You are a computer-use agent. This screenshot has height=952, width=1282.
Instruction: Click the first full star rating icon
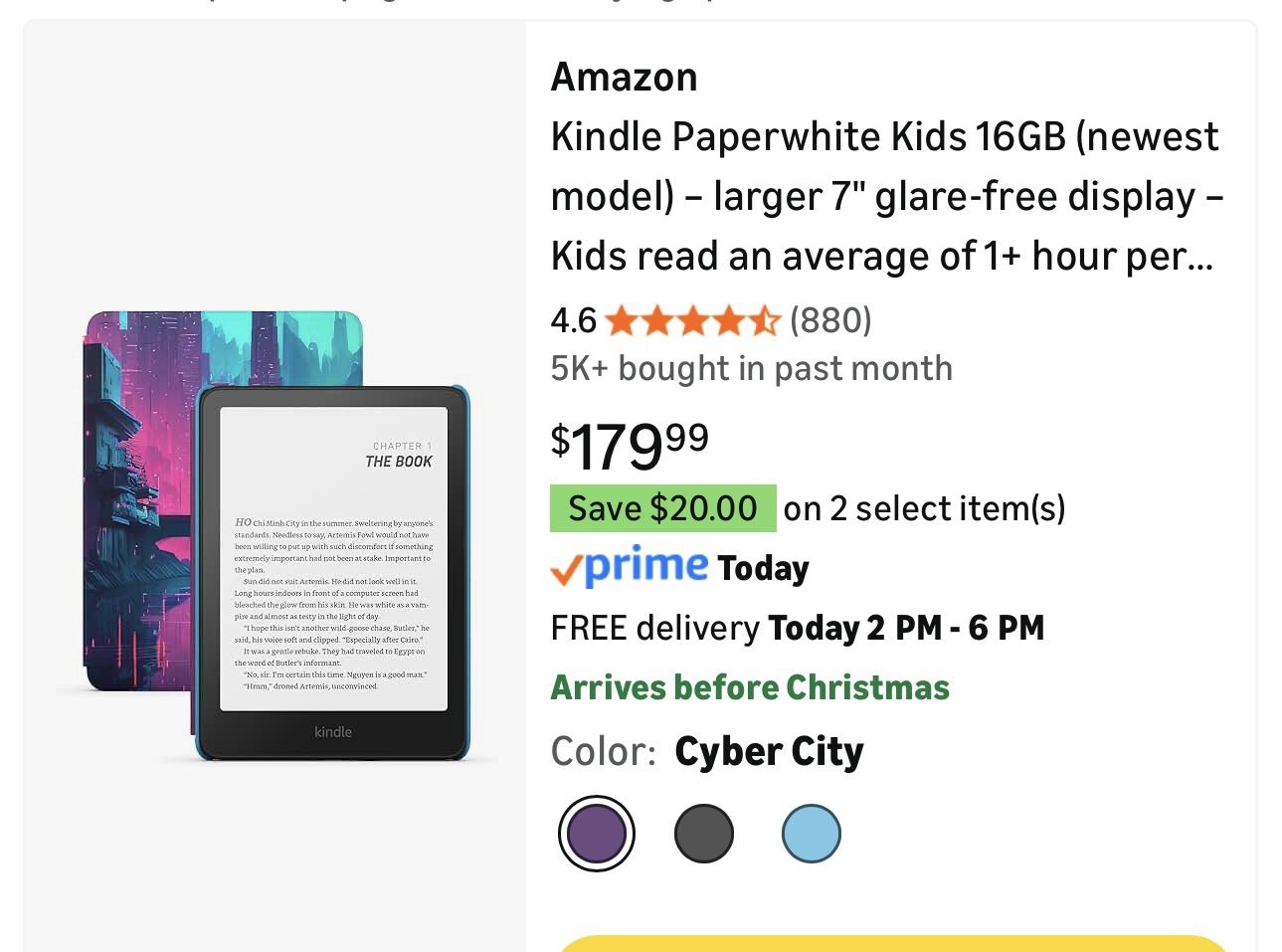click(x=623, y=320)
